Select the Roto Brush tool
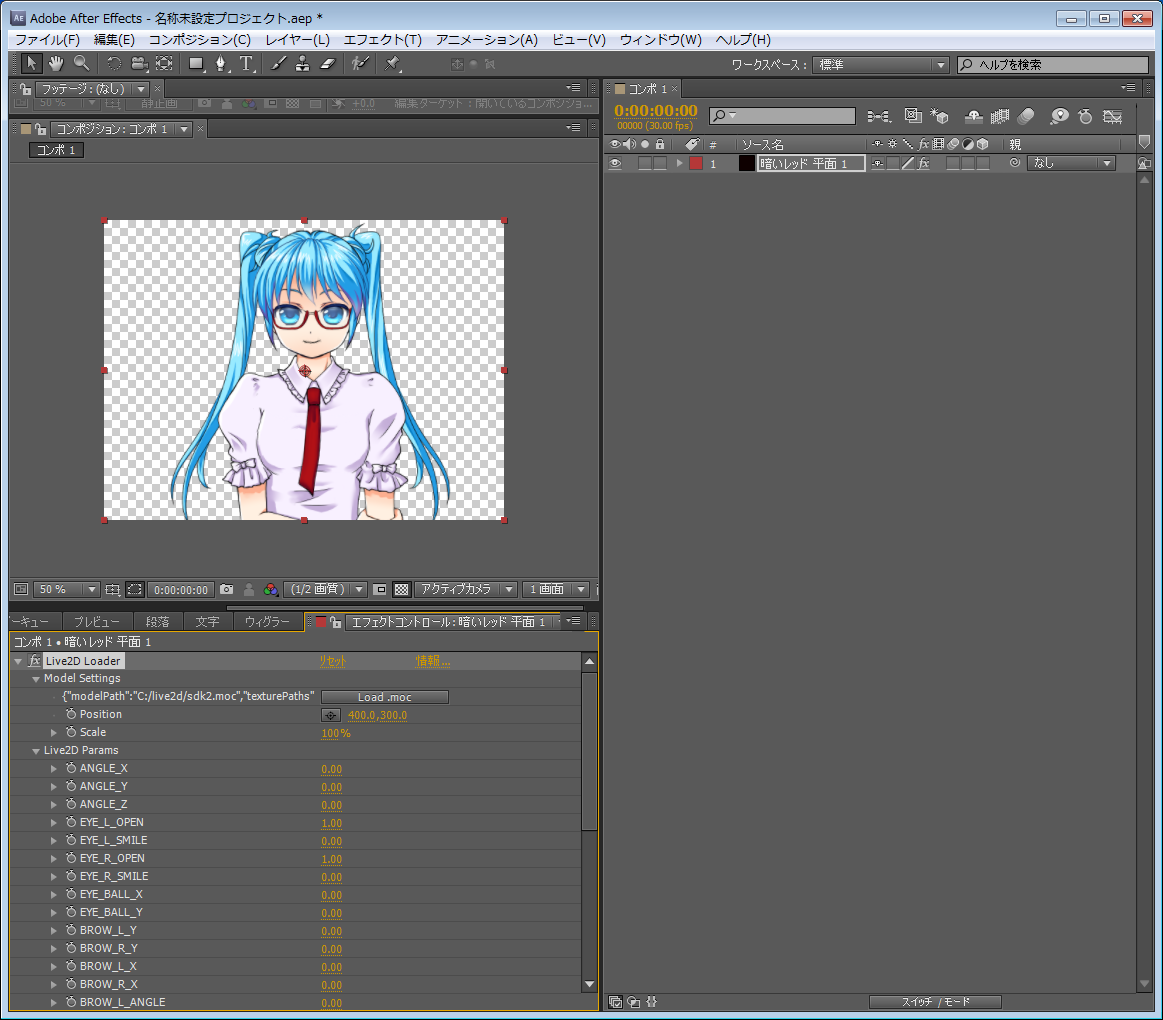Viewport: 1163px width, 1020px height. pos(360,64)
